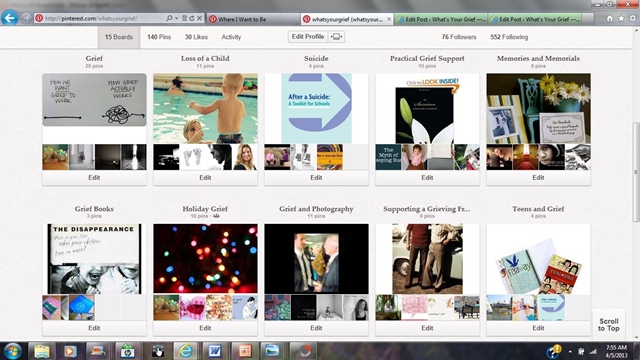Click the browser Forward arrow button
The width and height of the screenshot is (640, 360).
point(26,18)
